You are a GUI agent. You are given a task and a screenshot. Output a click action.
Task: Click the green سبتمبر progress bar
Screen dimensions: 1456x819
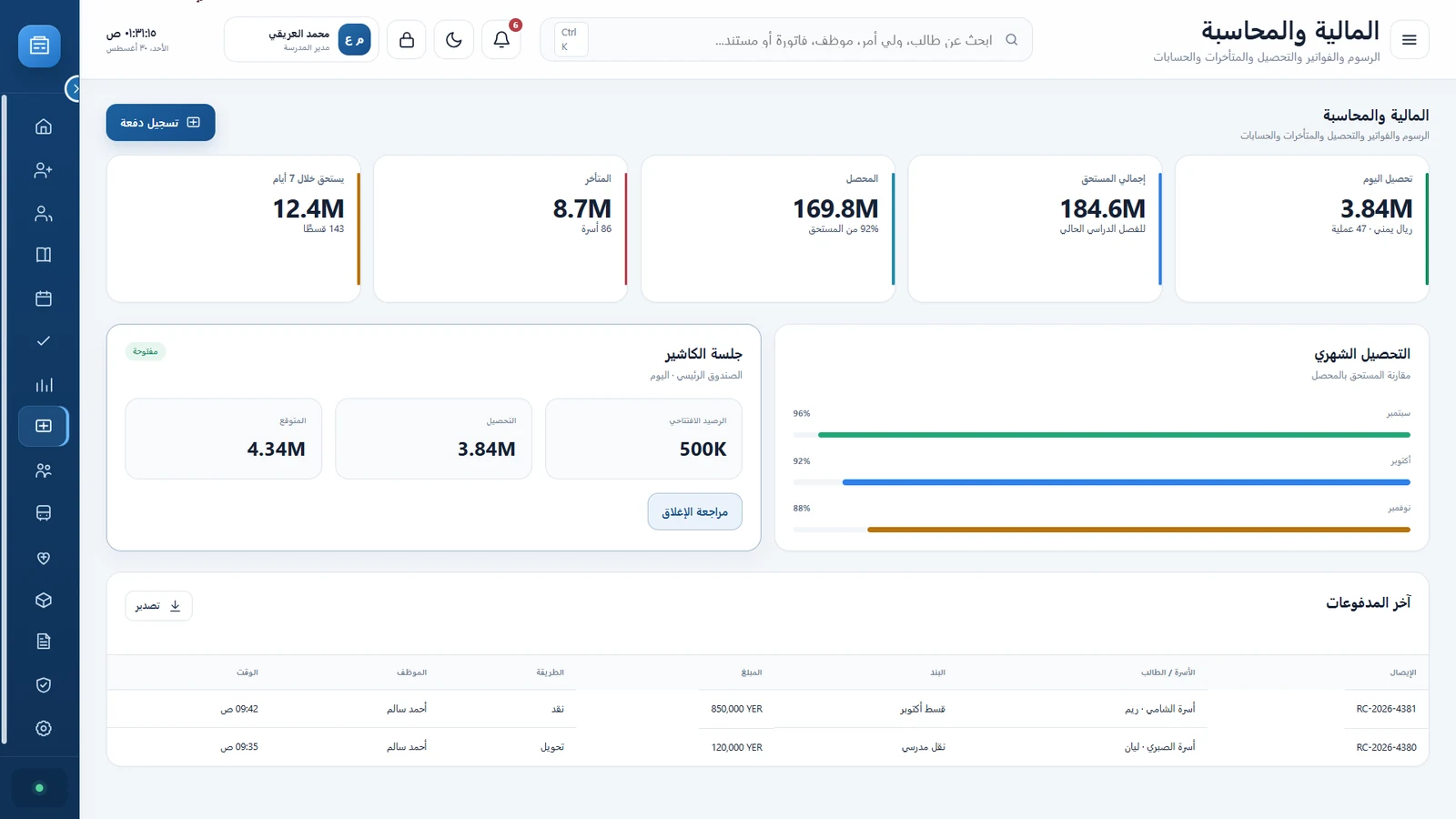tap(1114, 435)
